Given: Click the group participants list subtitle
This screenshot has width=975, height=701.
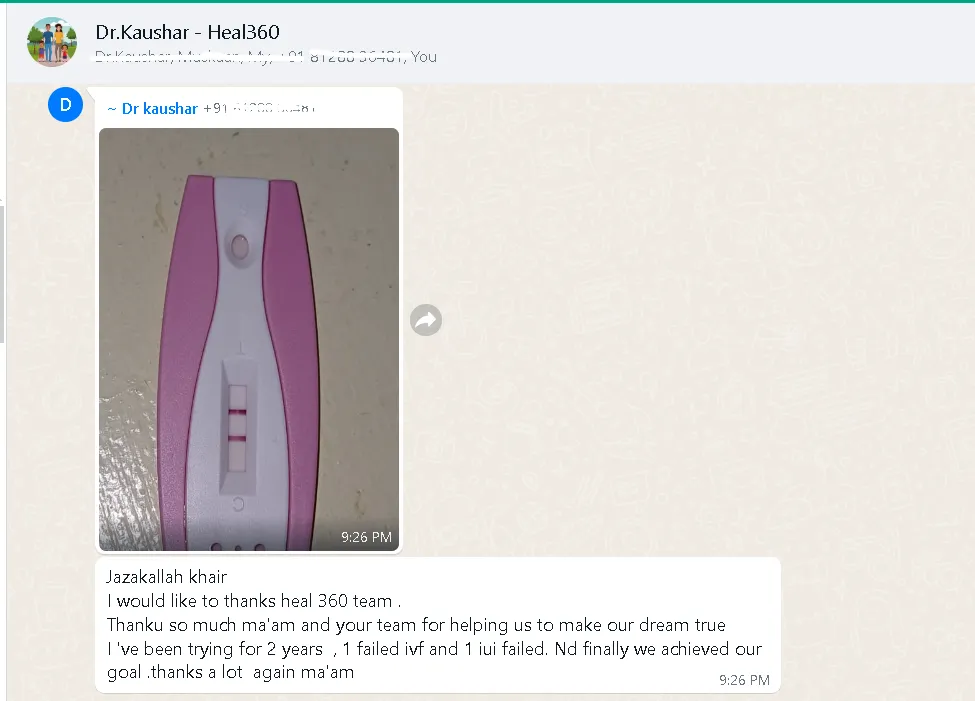Looking at the screenshot, I should click(266, 57).
